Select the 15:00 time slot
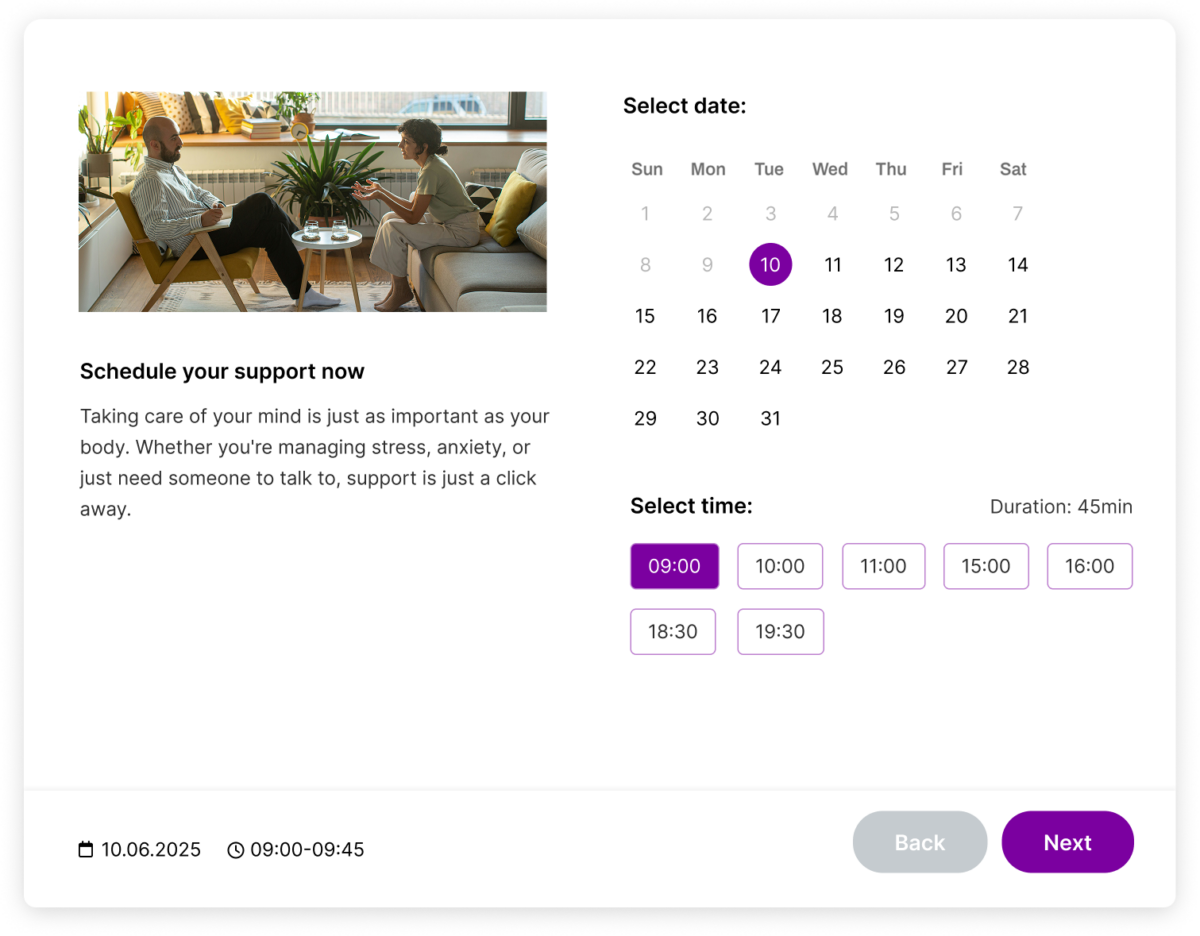 [986, 566]
